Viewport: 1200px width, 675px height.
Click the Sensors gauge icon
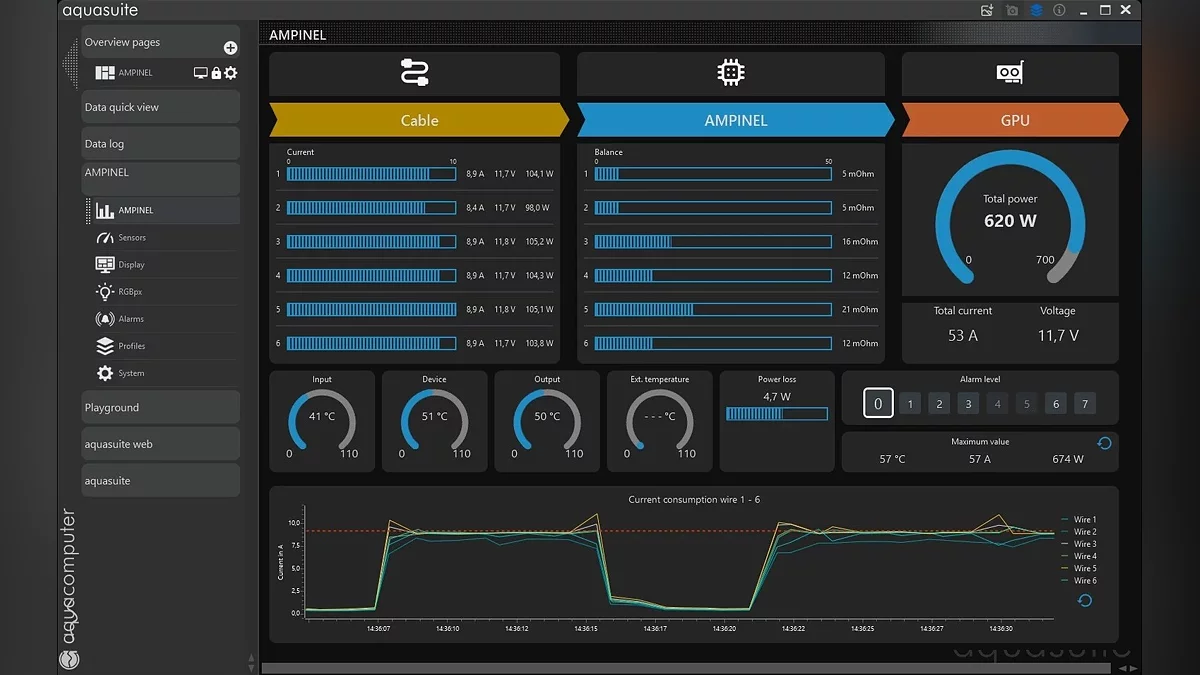coord(105,238)
